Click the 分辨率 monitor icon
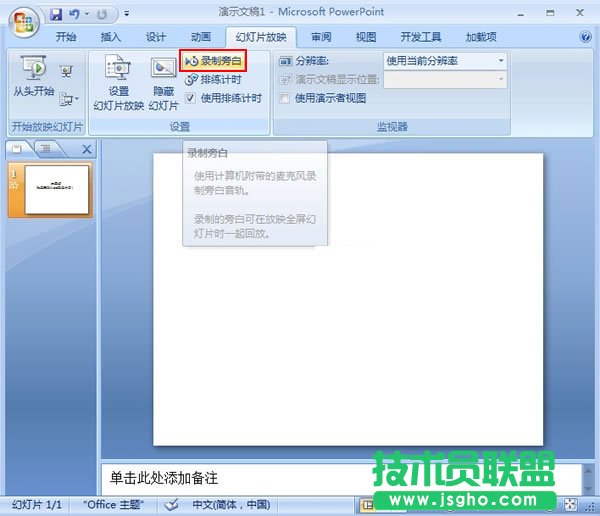 (x=285, y=61)
